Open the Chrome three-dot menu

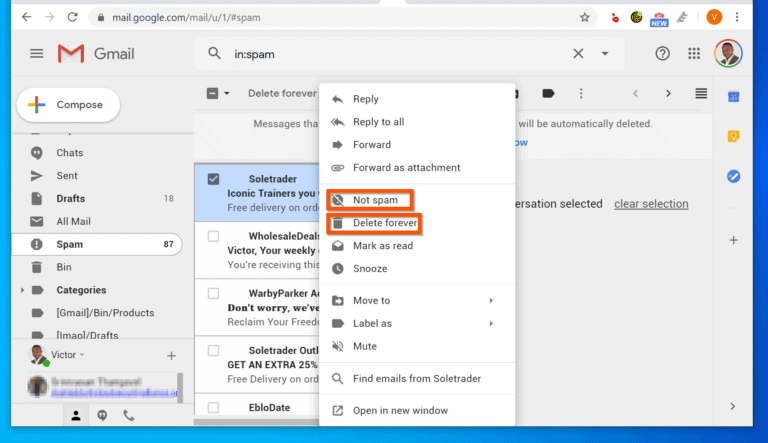pyautogui.click(x=737, y=17)
